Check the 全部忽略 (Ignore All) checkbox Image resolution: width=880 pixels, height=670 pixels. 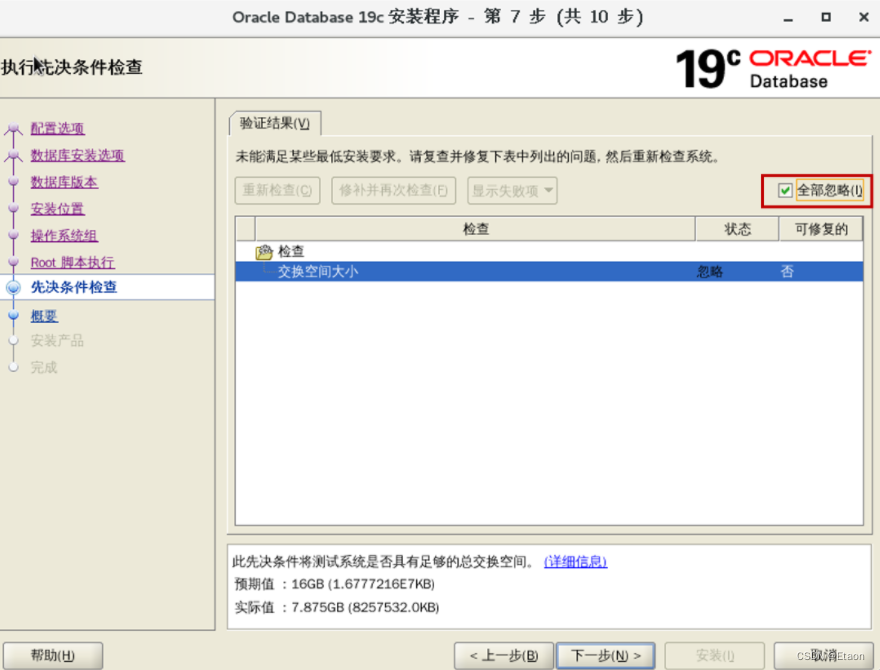785,191
